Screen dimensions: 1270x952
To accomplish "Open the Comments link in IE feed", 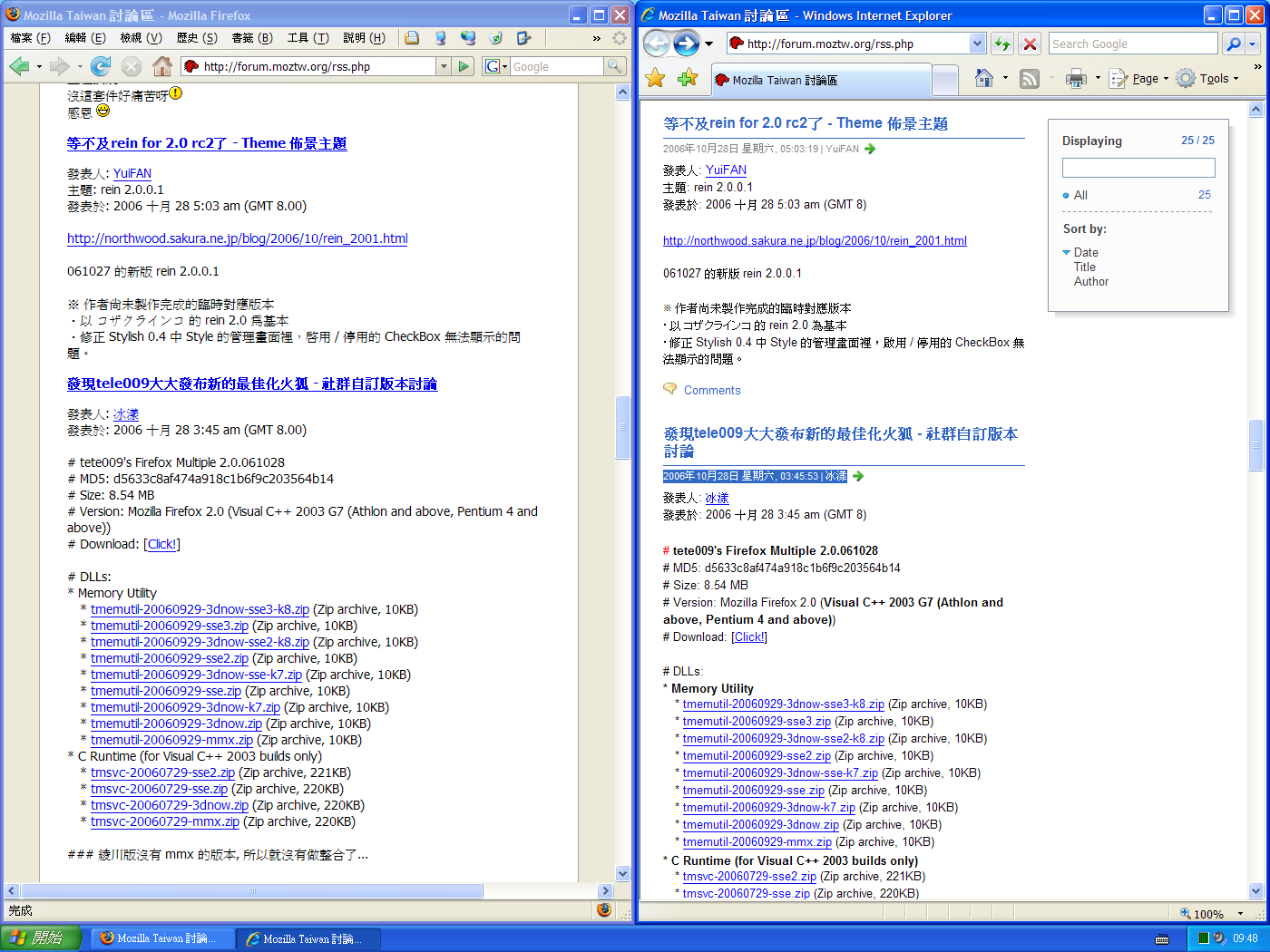I will point(711,391).
